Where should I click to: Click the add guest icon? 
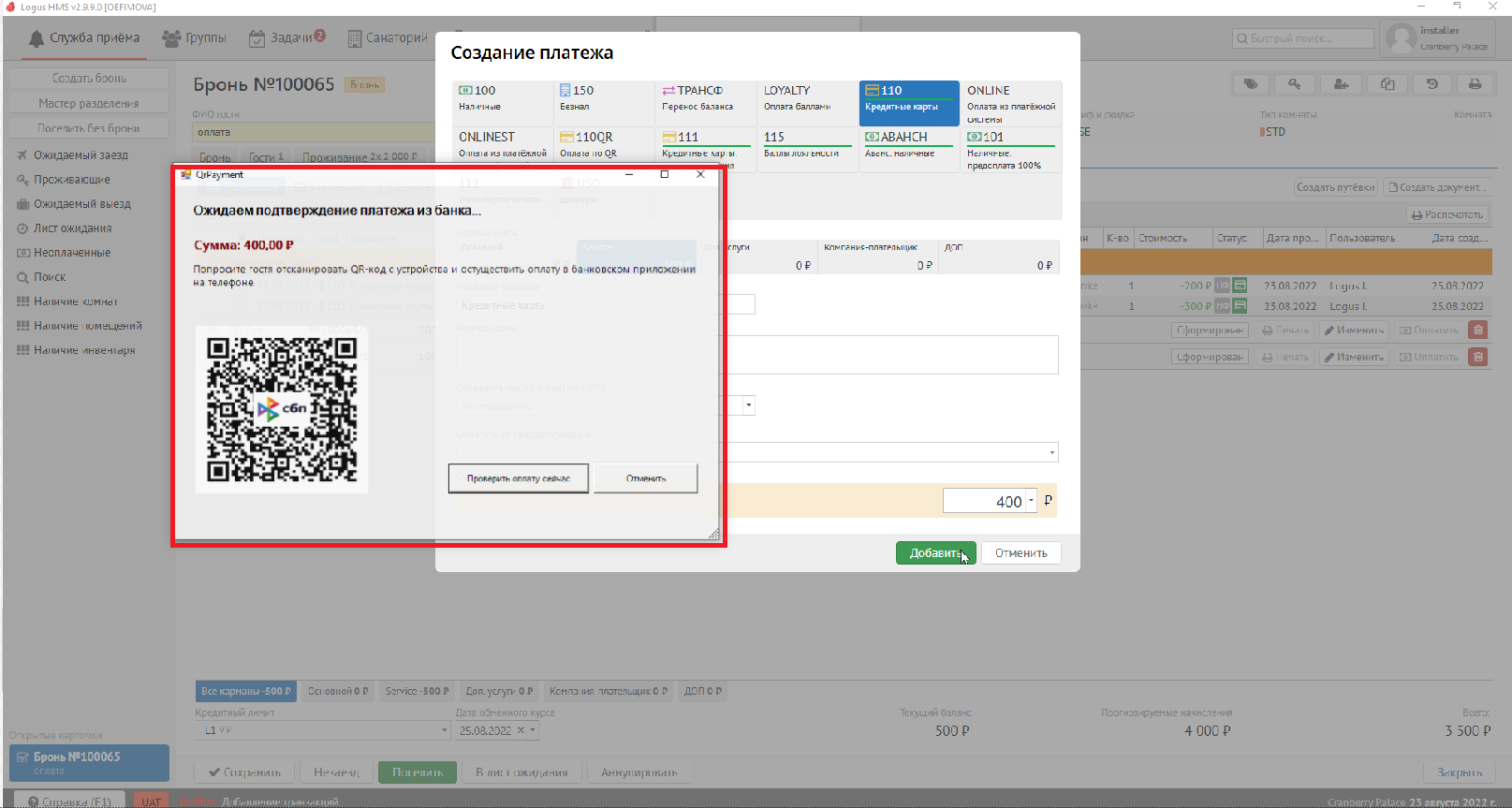click(1341, 84)
